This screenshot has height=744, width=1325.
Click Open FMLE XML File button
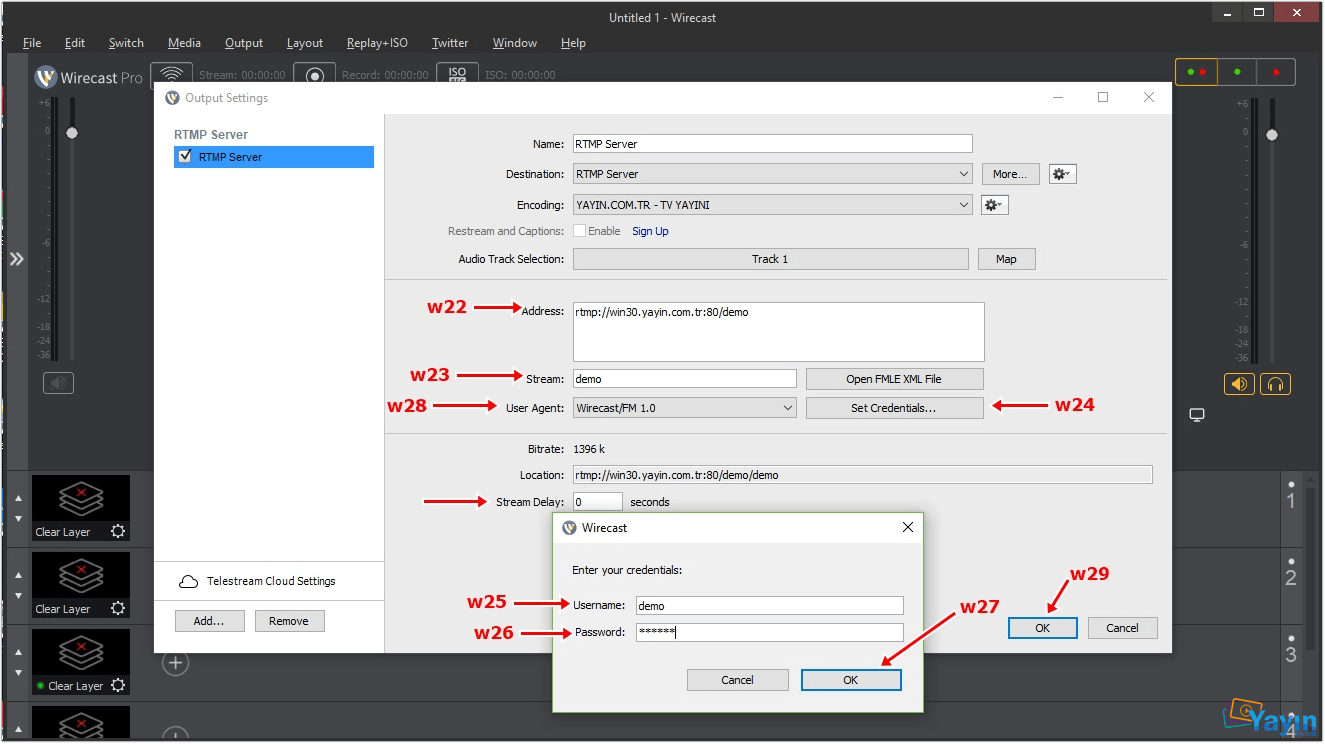pyautogui.click(x=894, y=379)
